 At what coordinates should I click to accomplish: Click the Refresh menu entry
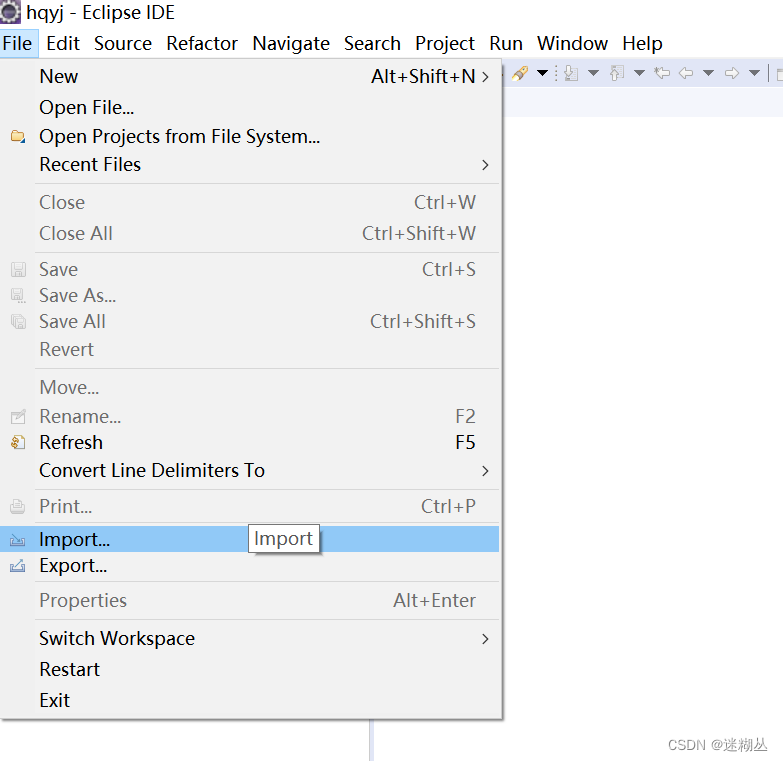coord(250,442)
